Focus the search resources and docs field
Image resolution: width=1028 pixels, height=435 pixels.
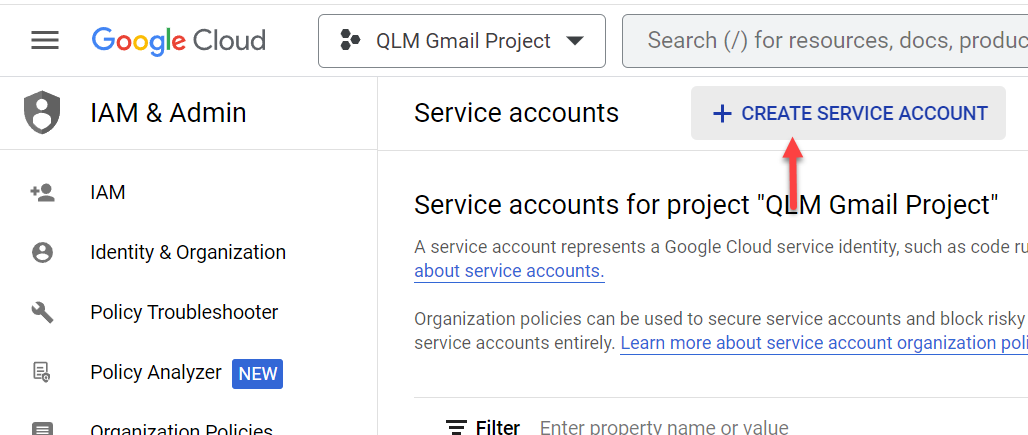point(825,41)
